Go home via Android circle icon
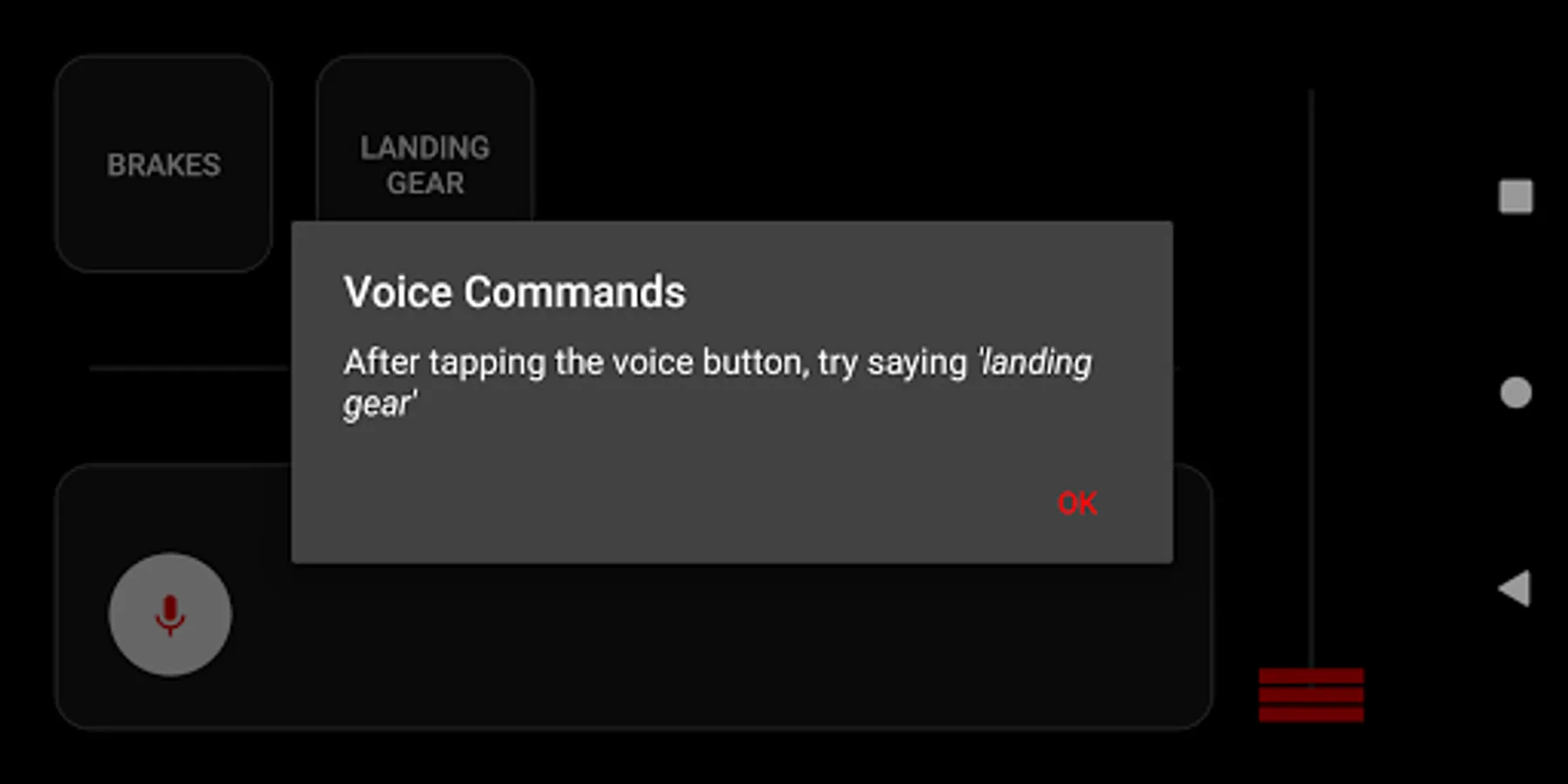The width and height of the screenshot is (1568, 784). [x=1516, y=392]
